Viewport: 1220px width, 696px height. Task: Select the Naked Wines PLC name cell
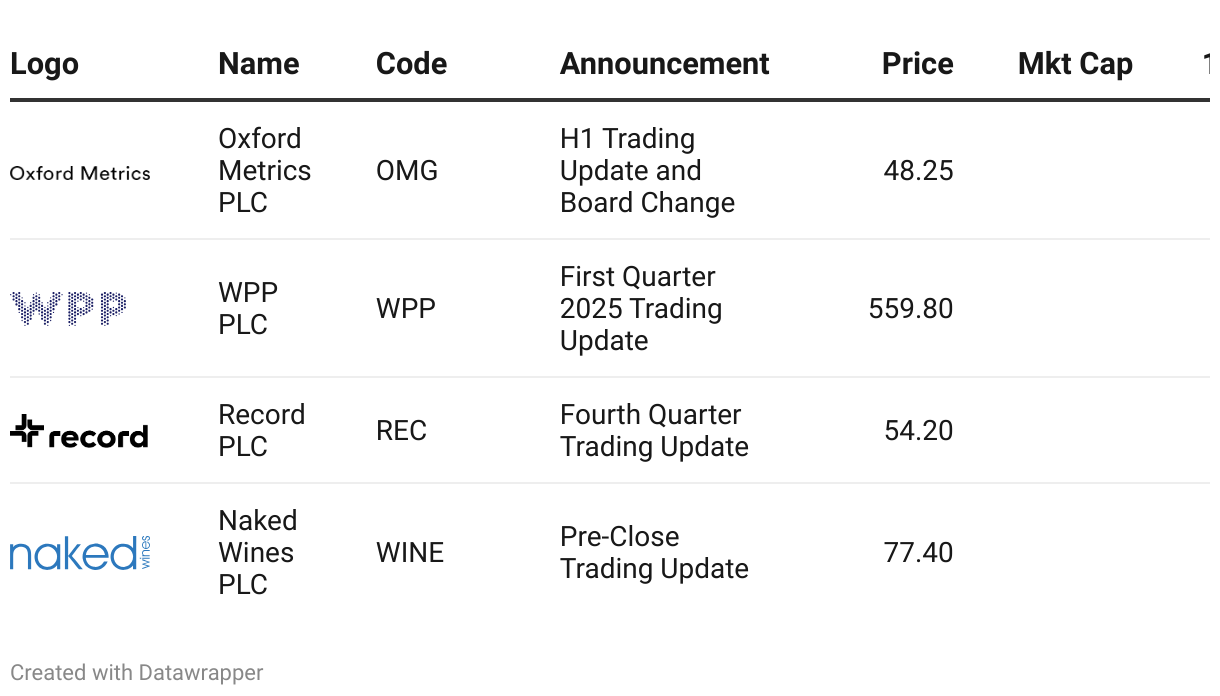point(258,553)
